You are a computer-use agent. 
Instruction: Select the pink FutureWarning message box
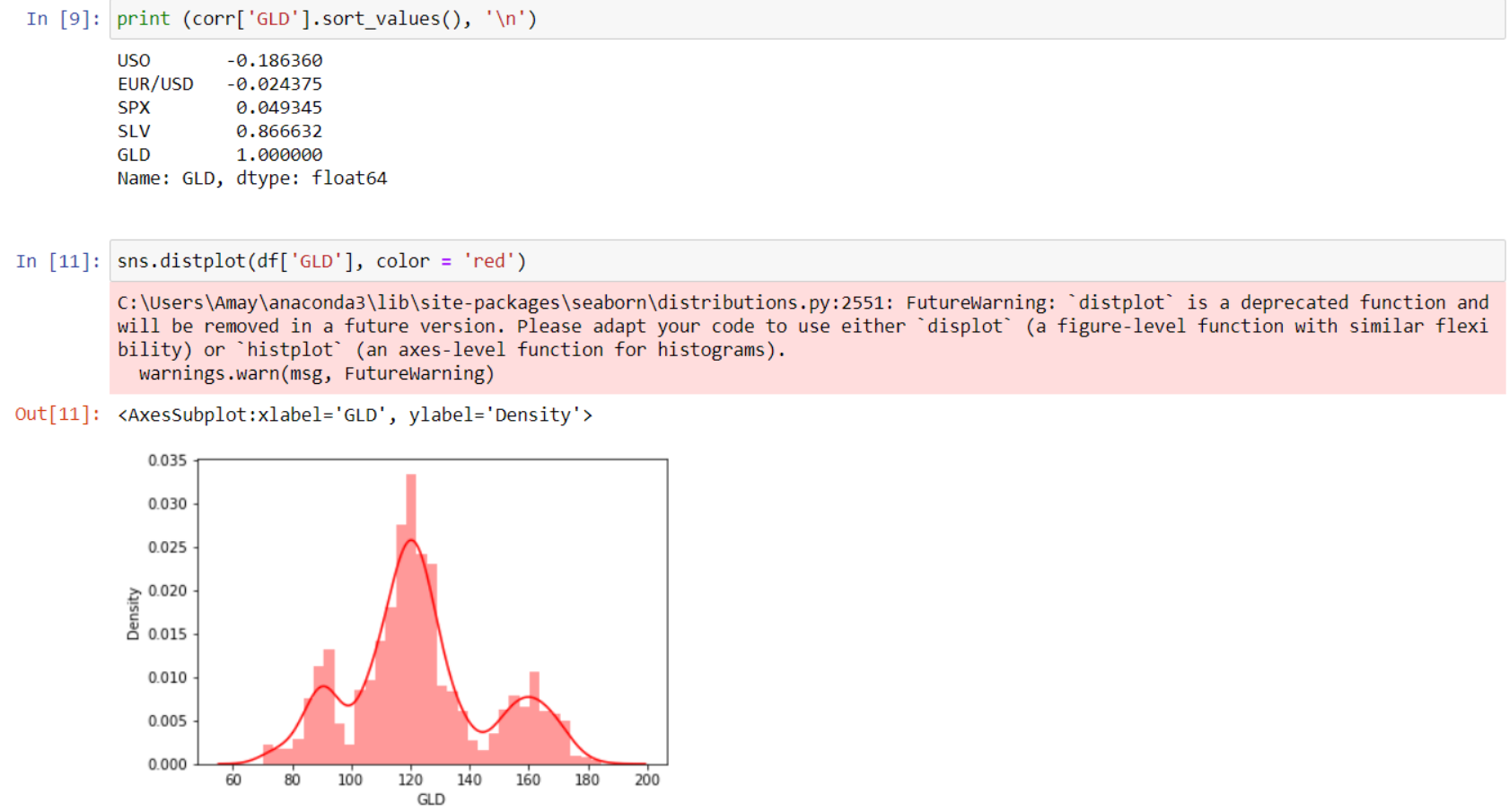click(x=799, y=336)
